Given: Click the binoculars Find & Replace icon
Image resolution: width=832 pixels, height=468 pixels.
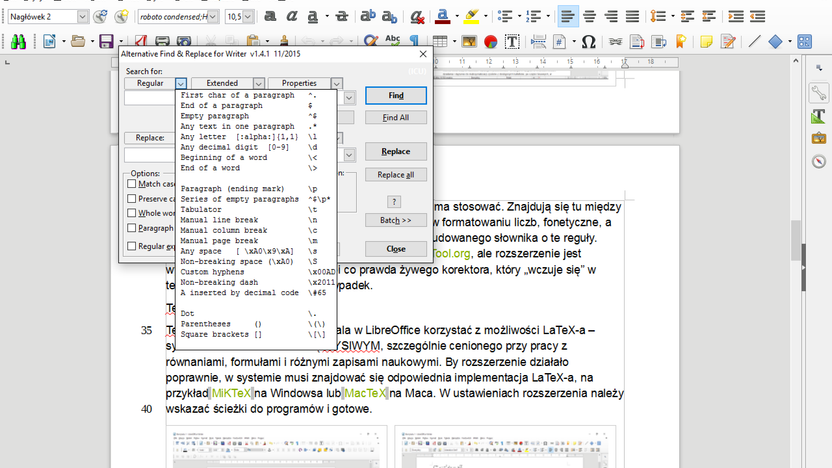Looking at the screenshot, I should (18, 41).
